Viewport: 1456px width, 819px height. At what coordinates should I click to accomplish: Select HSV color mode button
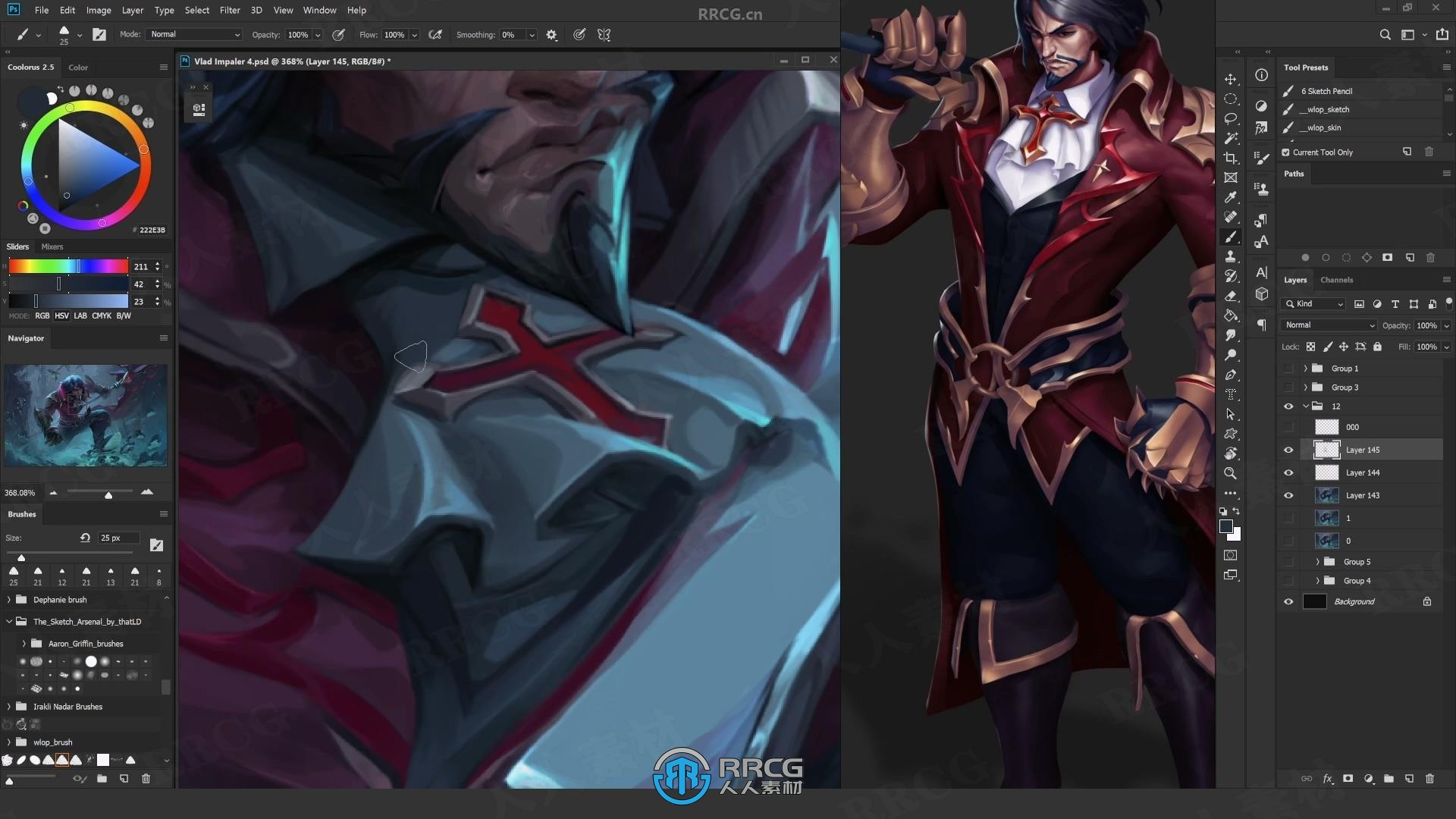click(x=61, y=315)
